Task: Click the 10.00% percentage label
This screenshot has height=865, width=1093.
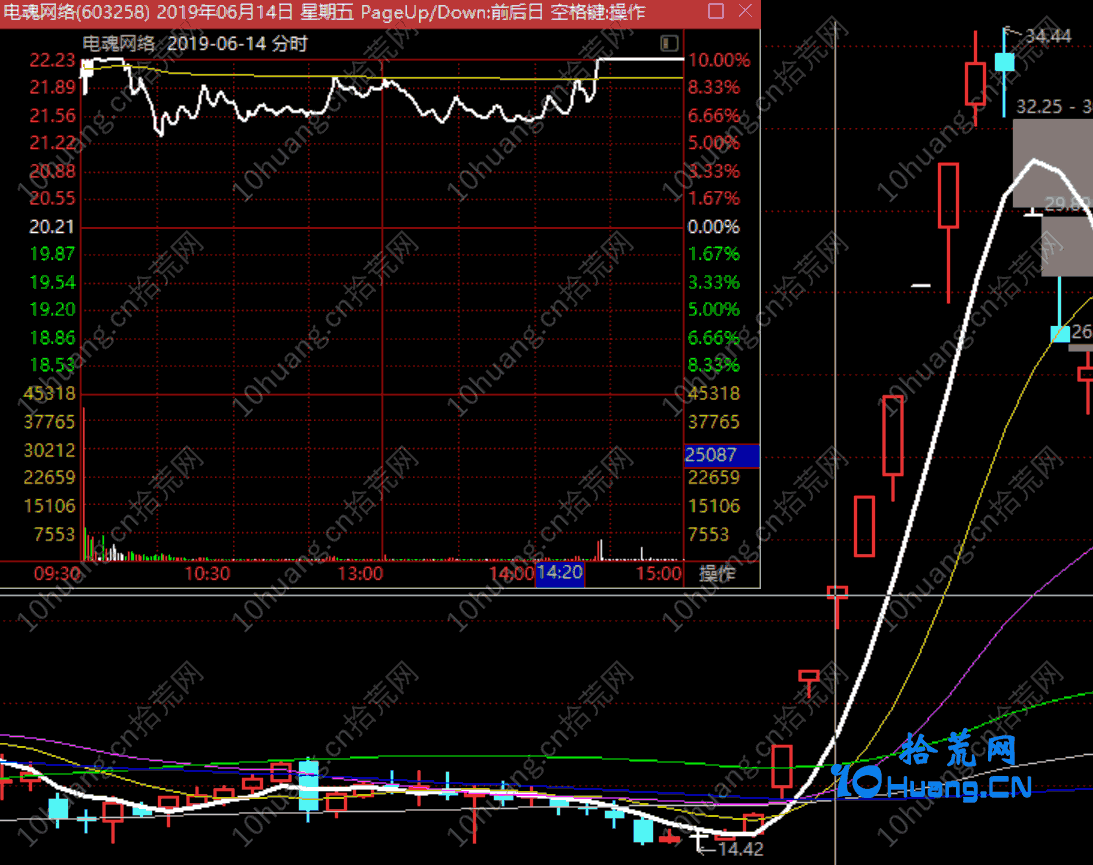Action: pos(719,61)
